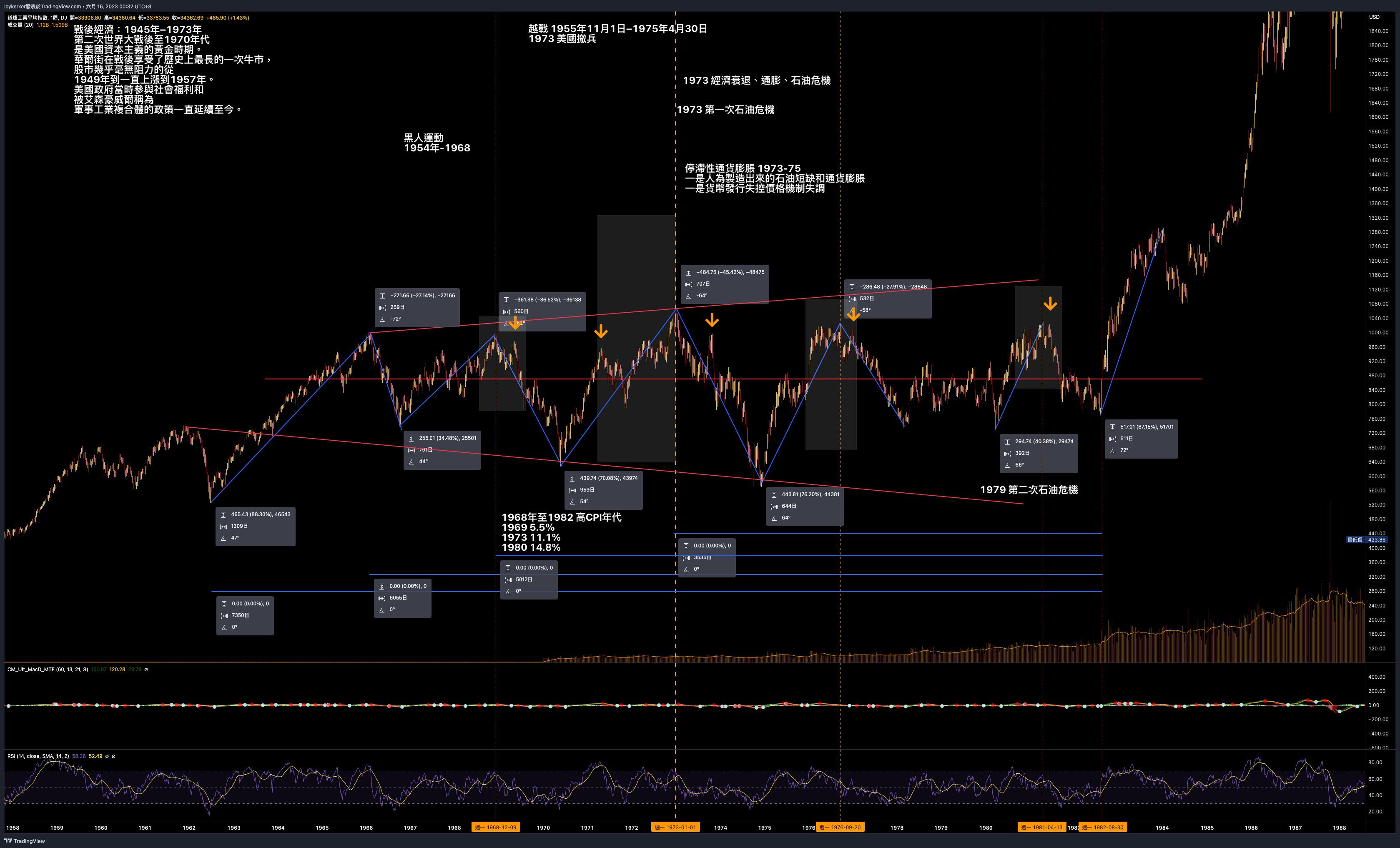This screenshot has height=848, width=1400.
Task: Select the 戰後經濟：1945年–1973年 heading text
Action: click(138, 30)
